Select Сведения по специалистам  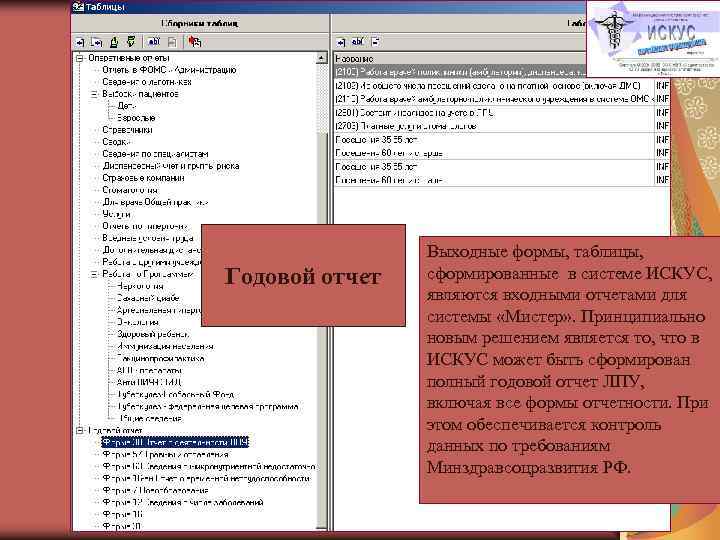click(x=155, y=154)
